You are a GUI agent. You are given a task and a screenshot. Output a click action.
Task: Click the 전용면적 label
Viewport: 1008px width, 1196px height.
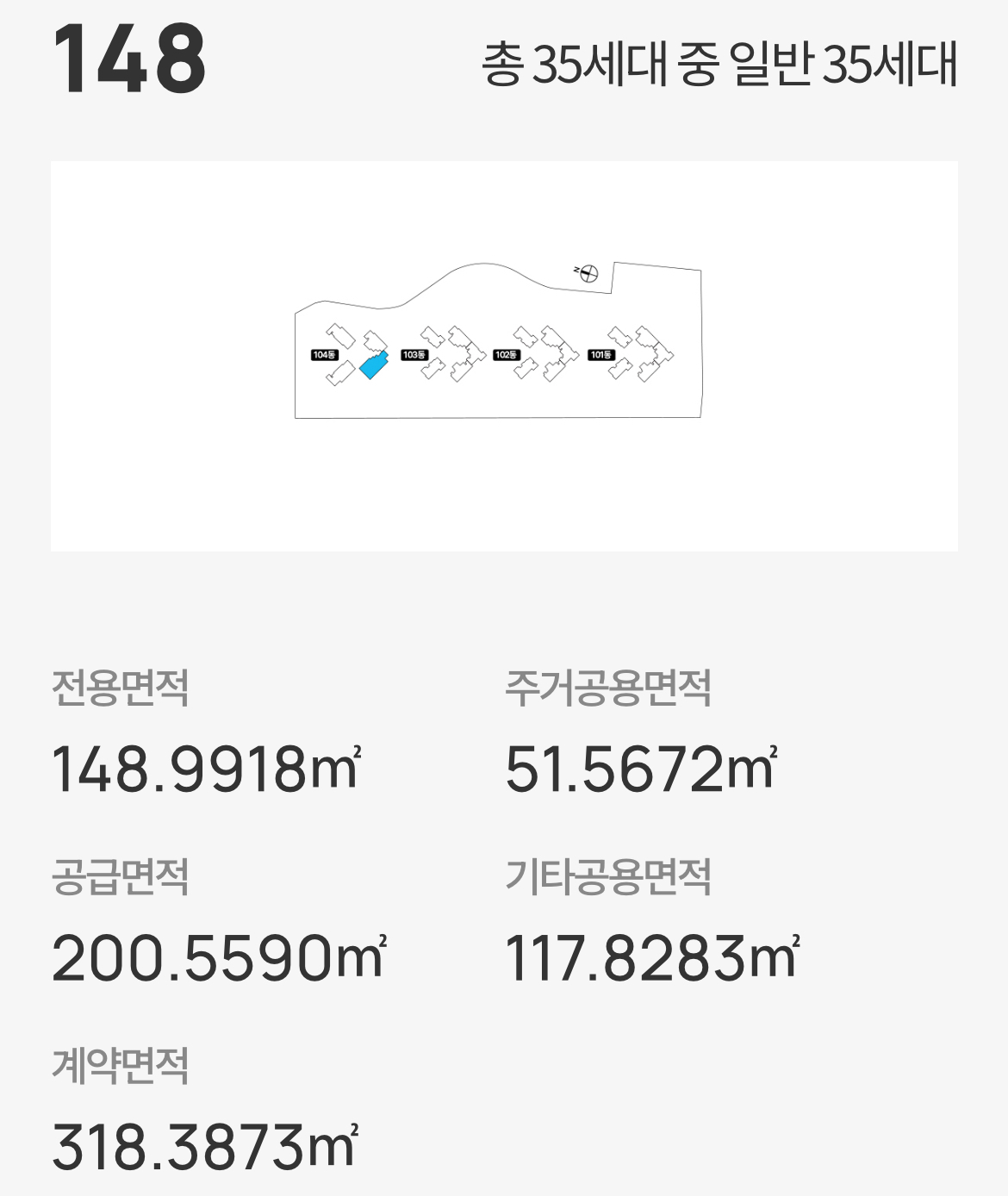click(x=120, y=688)
